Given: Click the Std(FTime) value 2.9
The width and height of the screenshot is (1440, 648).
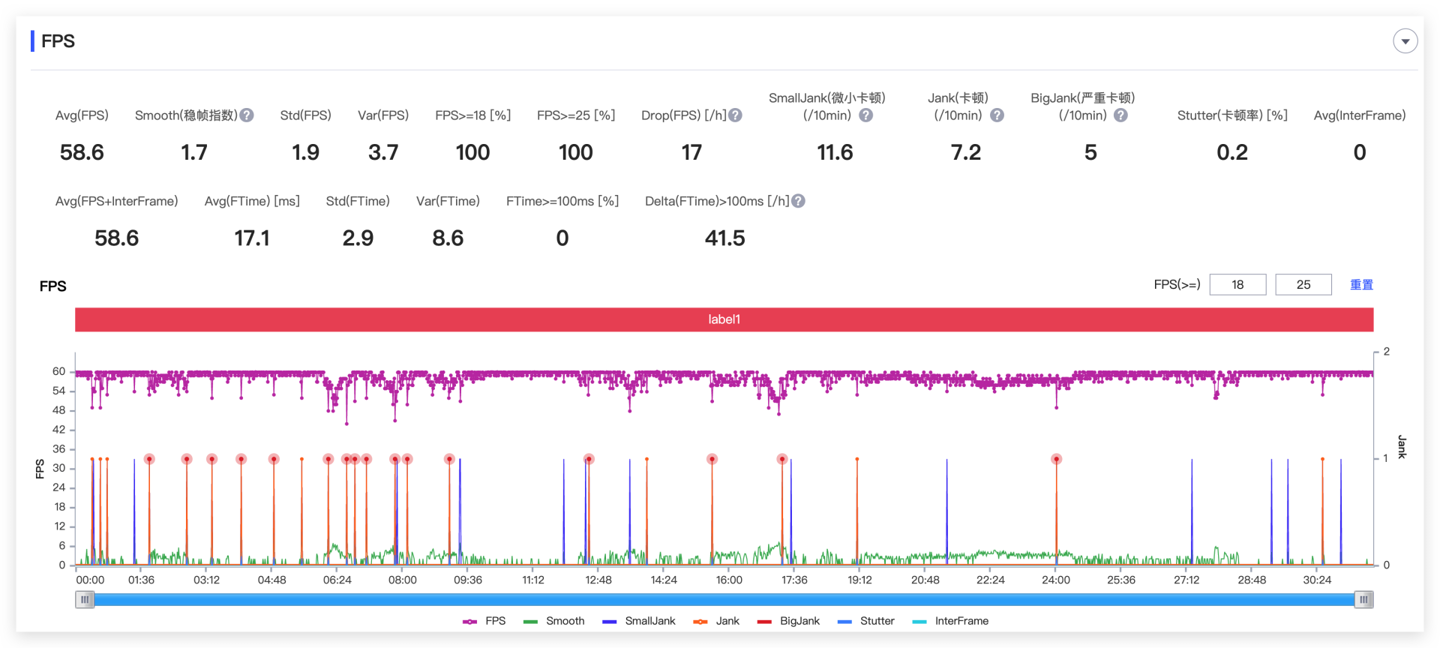Looking at the screenshot, I should pos(358,238).
